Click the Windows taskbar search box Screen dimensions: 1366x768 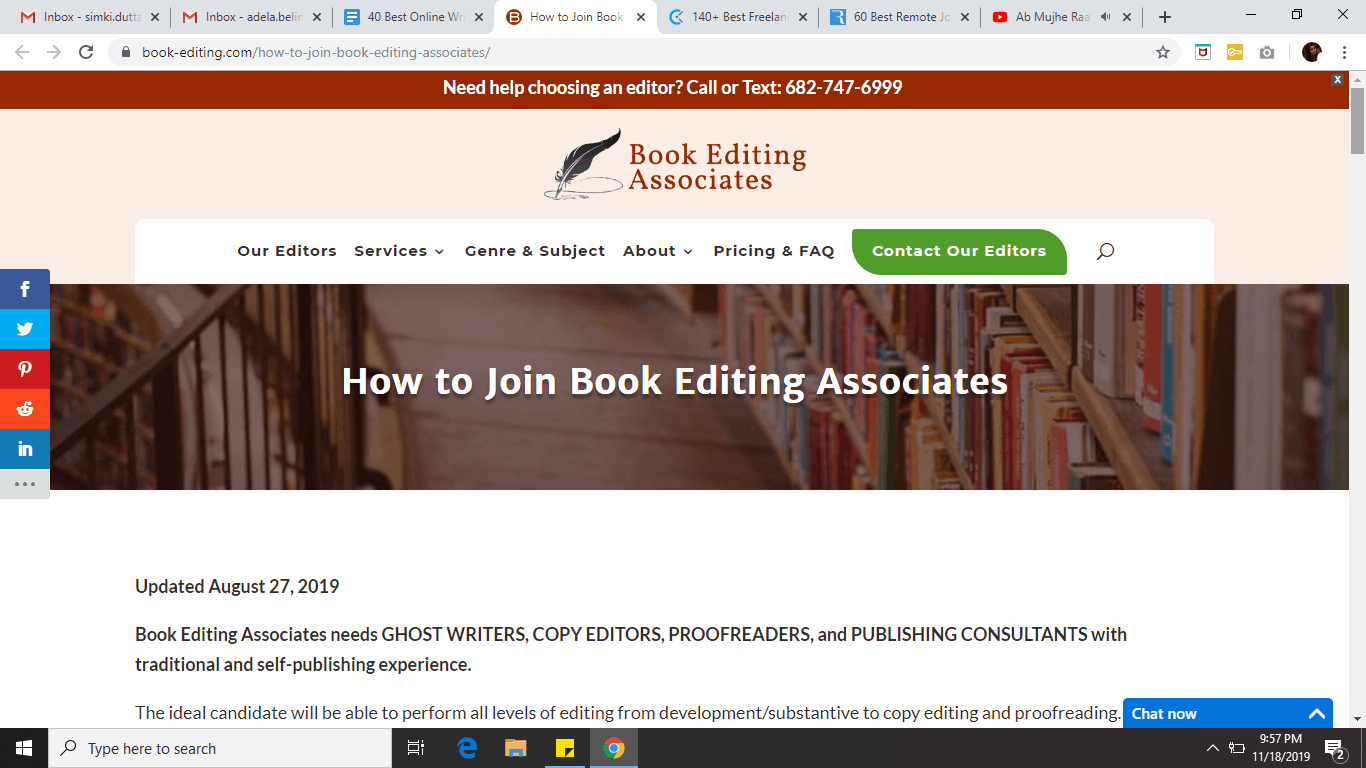(220, 748)
